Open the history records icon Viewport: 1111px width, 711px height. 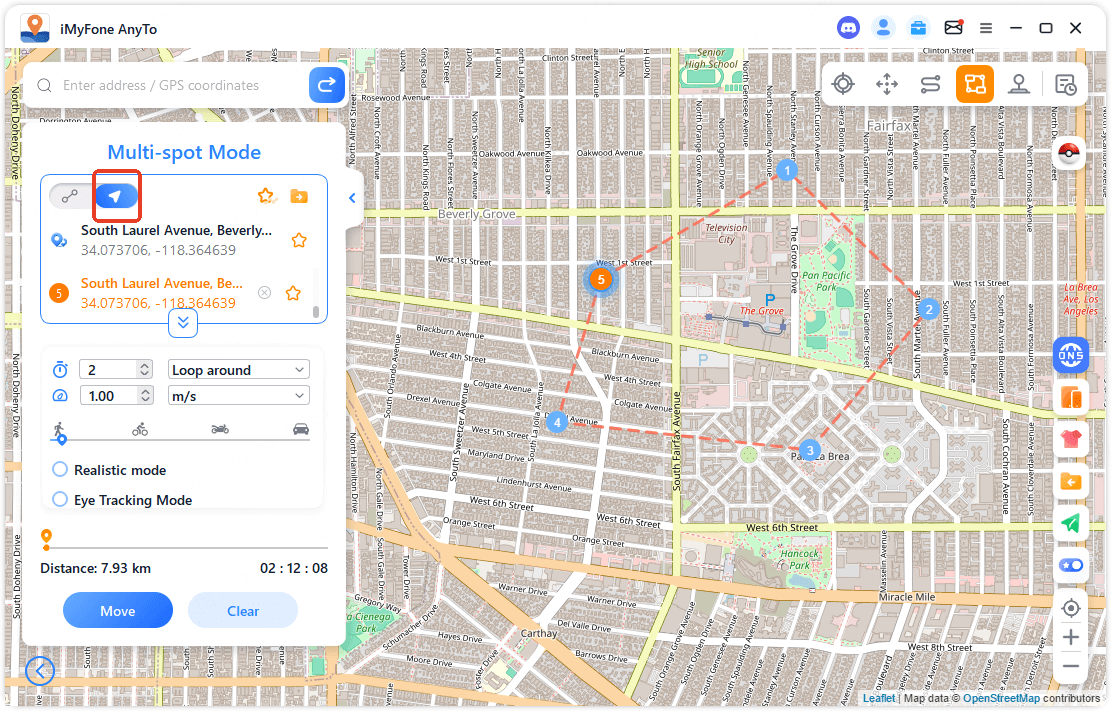click(1066, 84)
